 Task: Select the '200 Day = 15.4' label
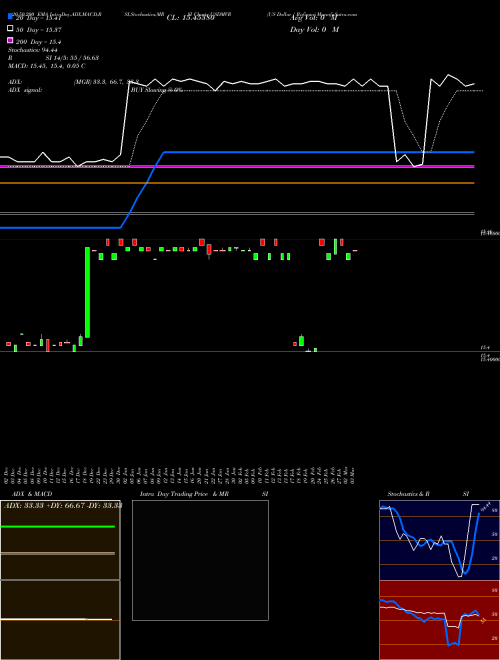[x=39, y=42]
